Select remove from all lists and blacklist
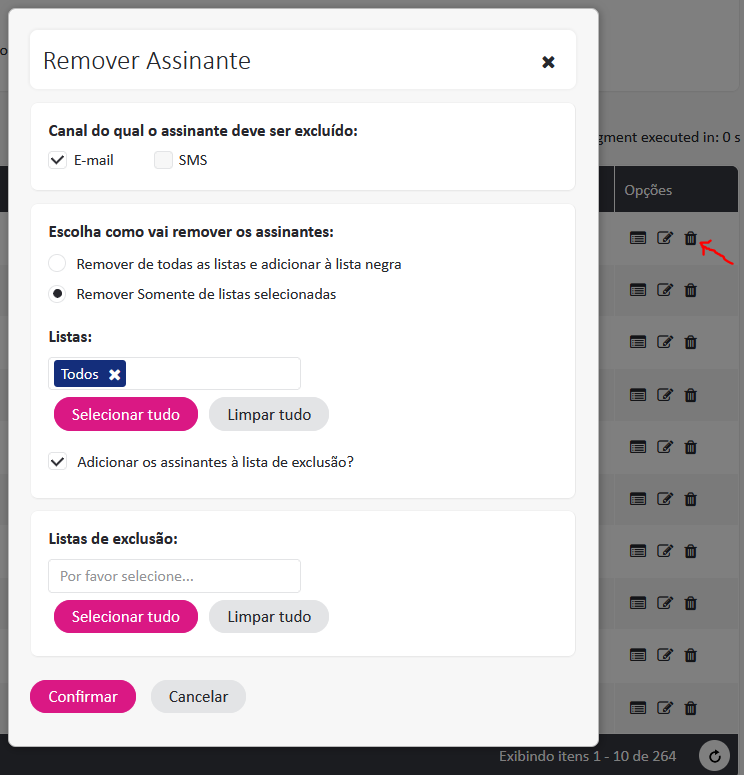This screenshot has height=775, width=744. pos(58,264)
